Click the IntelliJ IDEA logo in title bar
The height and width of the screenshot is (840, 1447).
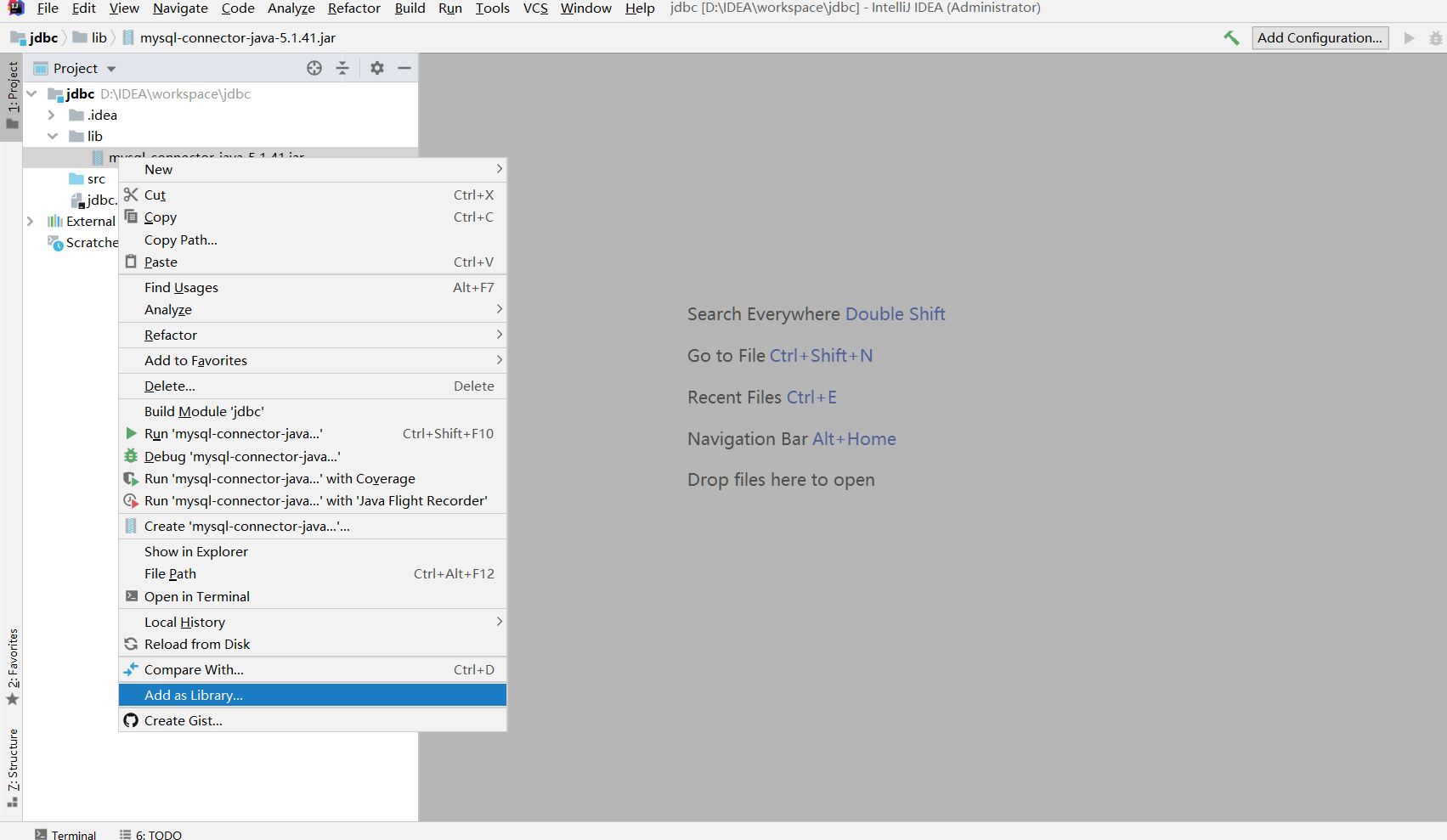coord(16,8)
